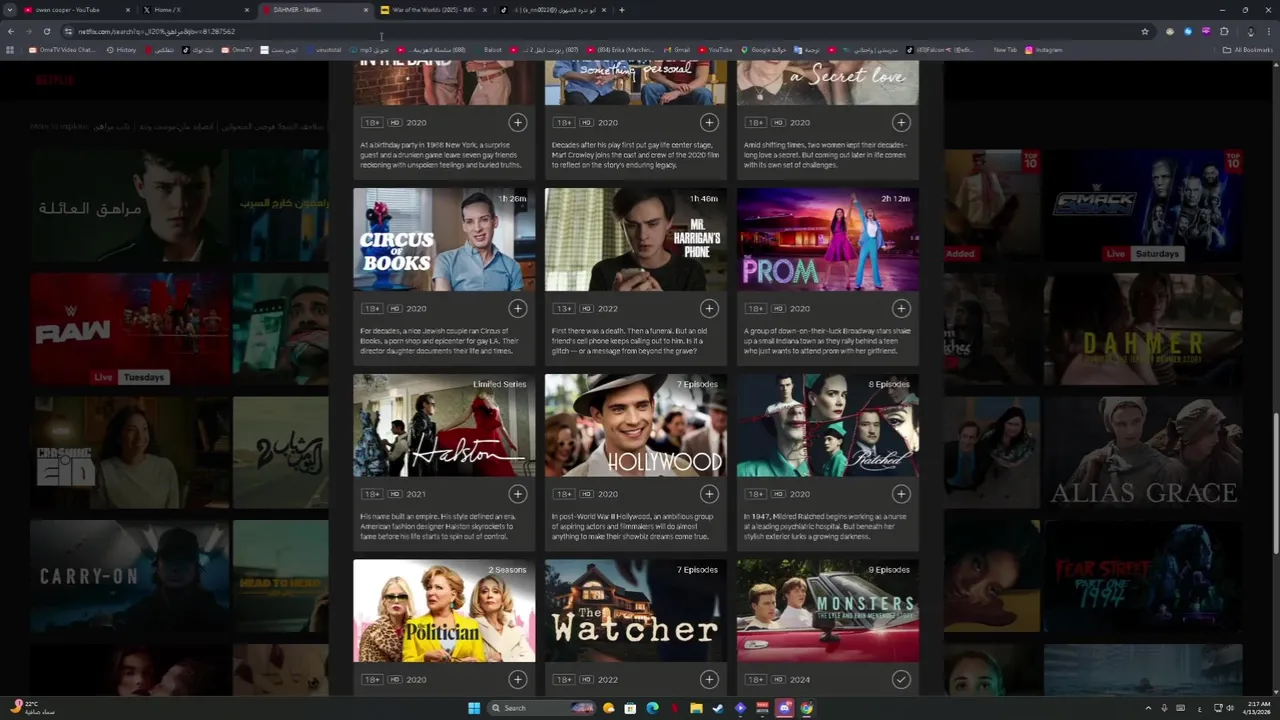Image resolution: width=1280 pixels, height=720 pixels.
Task: Add the 1968 birthday party film to list
Action: click(x=517, y=122)
